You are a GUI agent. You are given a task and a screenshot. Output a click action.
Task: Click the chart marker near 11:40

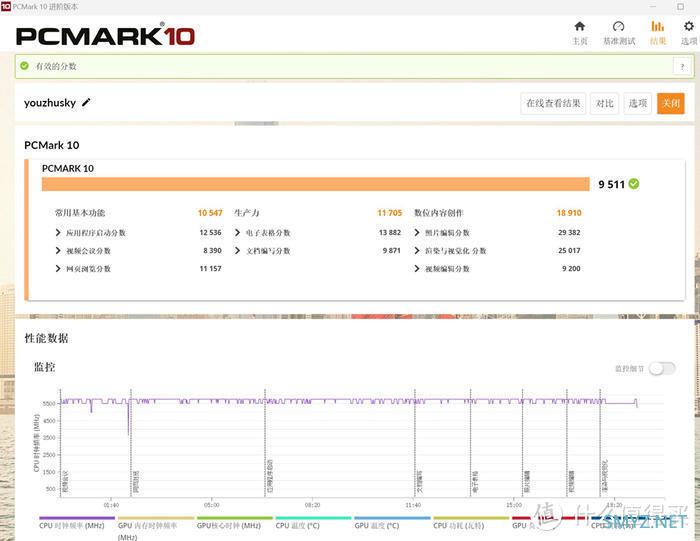(415, 442)
